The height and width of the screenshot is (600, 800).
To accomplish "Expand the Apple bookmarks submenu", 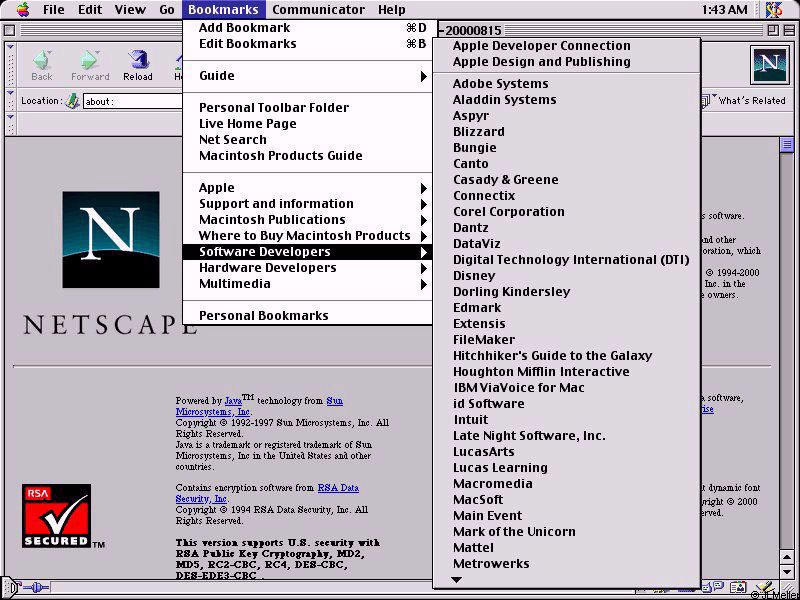I will [307, 188].
